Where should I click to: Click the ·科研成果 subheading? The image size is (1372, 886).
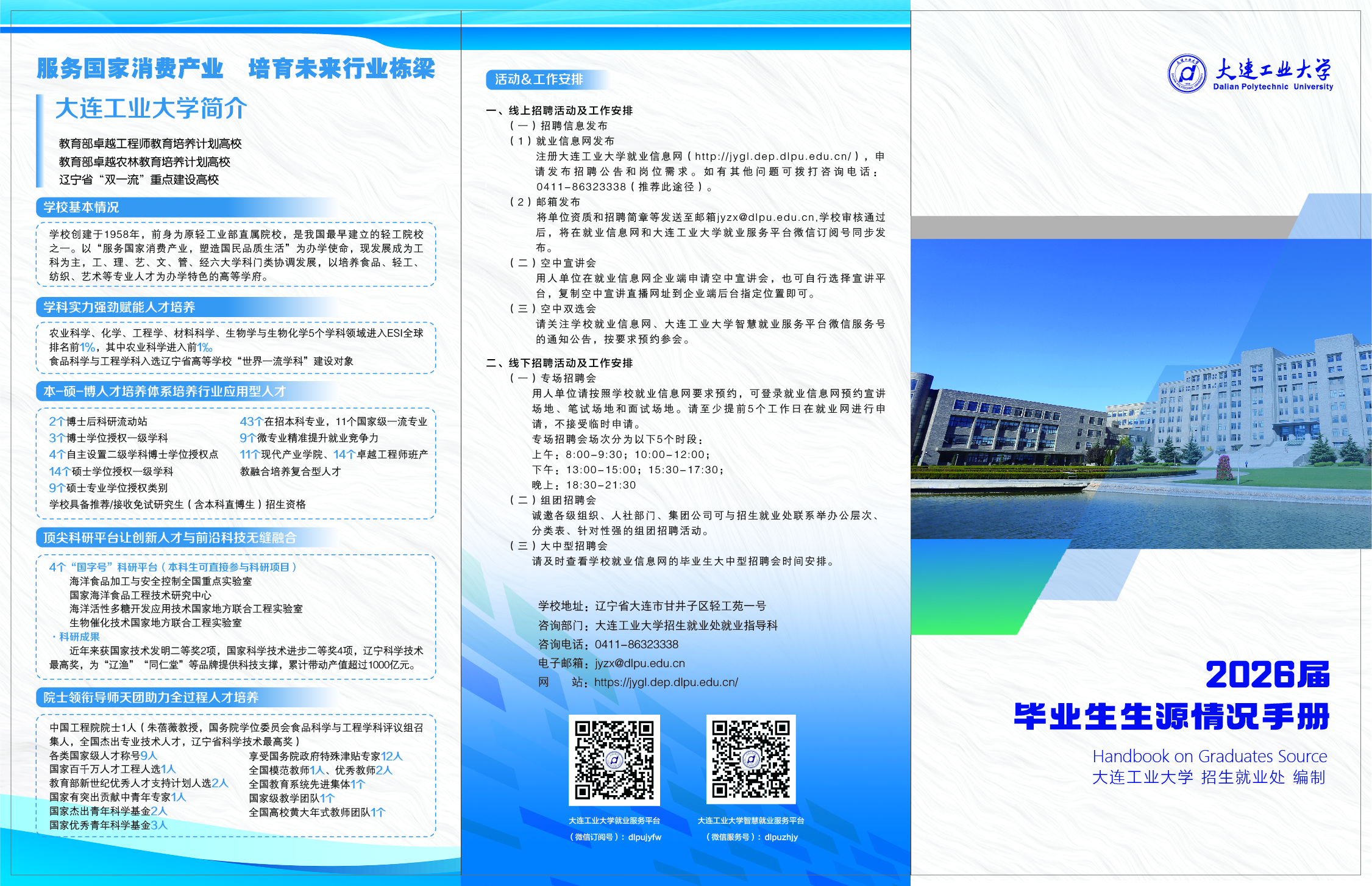tap(75, 637)
